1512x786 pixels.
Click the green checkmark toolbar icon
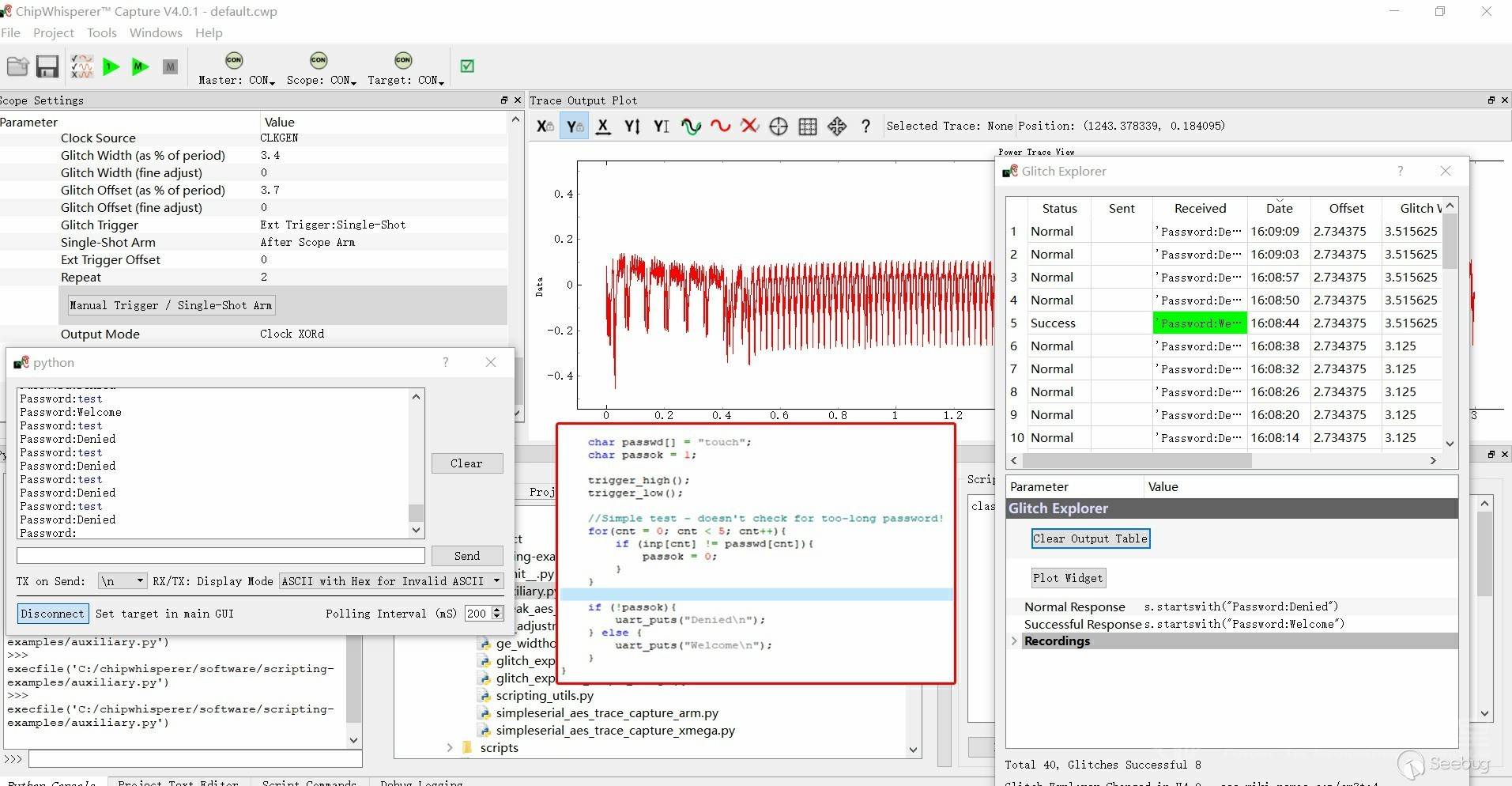[467, 66]
